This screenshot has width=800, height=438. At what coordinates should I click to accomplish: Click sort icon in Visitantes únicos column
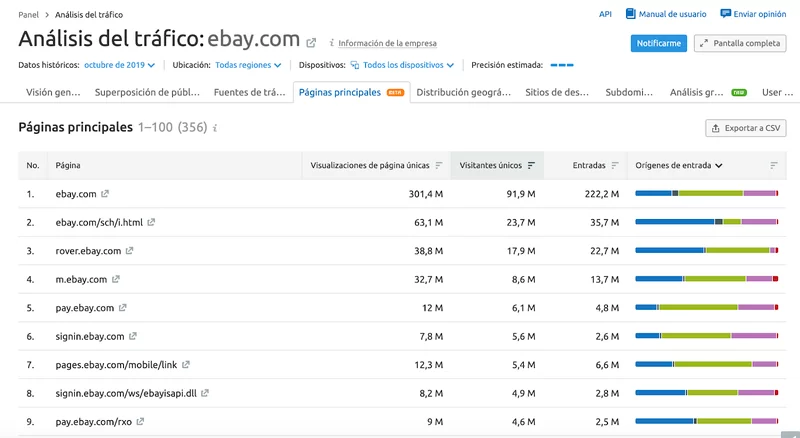[531, 165]
